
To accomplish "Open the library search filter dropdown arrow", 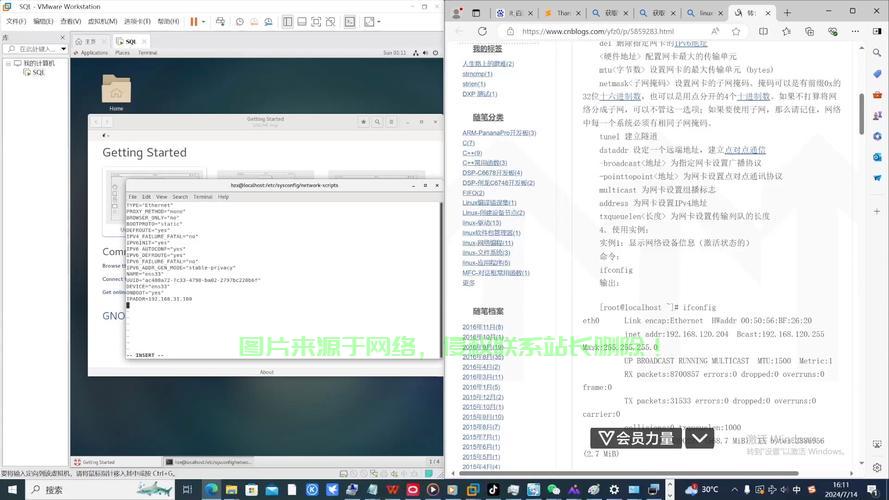I will (x=64, y=49).
